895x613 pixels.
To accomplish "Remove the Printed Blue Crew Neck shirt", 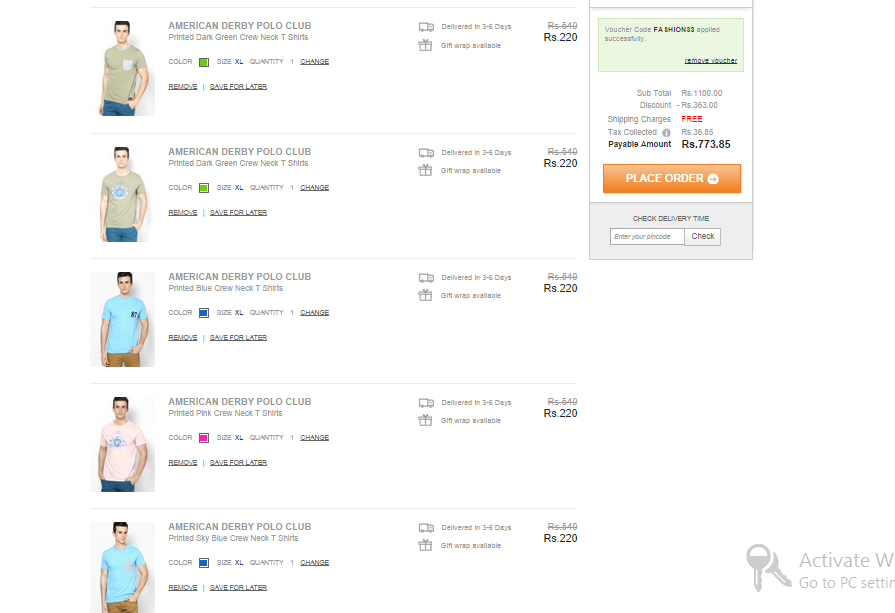I will 183,338.
